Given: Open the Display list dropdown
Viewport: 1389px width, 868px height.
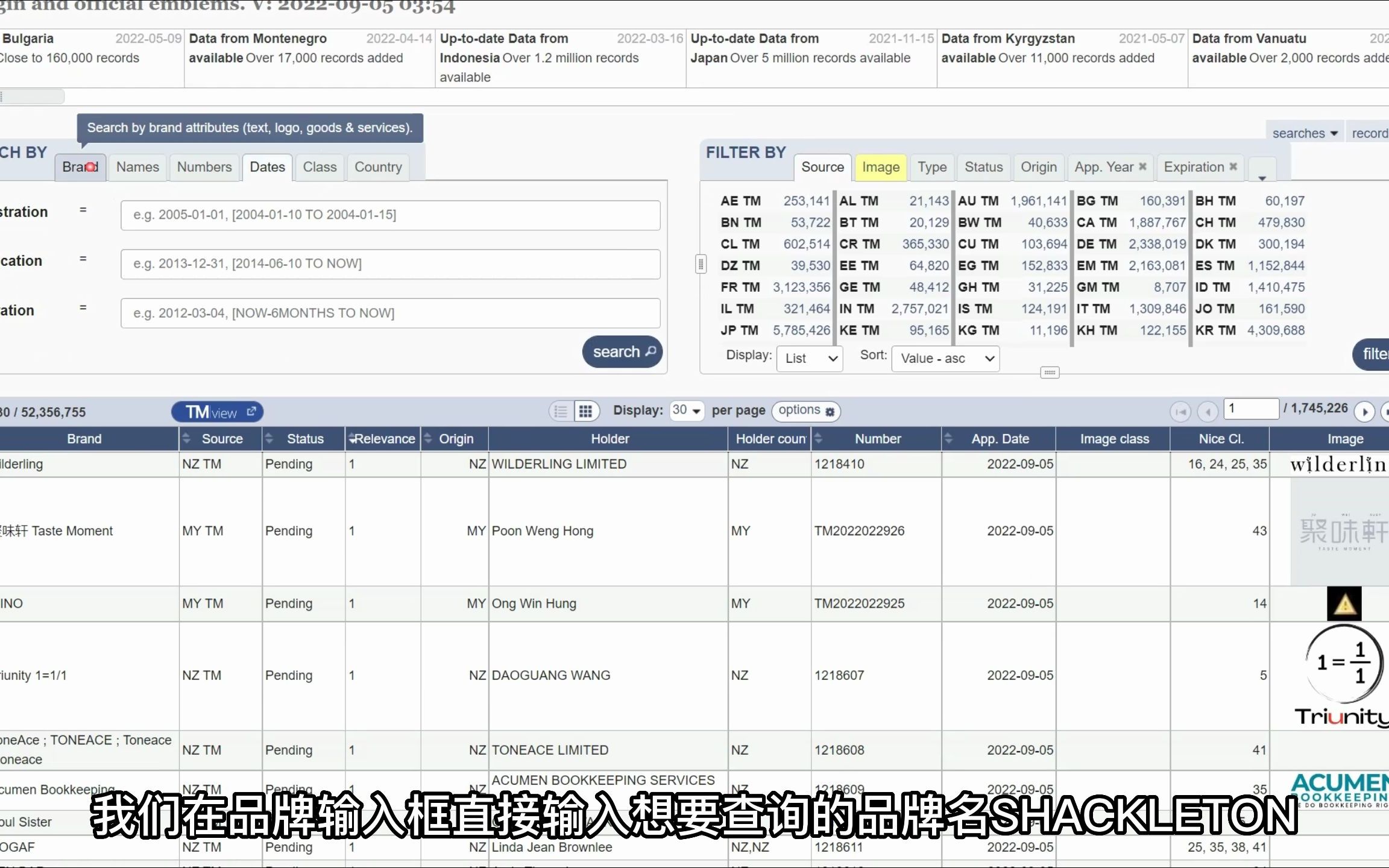Looking at the screenshot, I should (808, 358).
